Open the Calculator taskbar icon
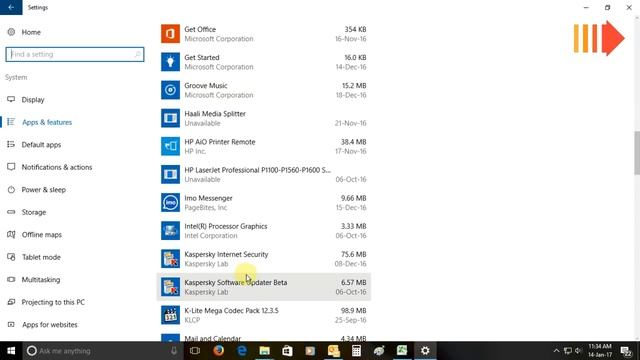The height and width of the screenshot is (360, 640). [x=356, y=351]
